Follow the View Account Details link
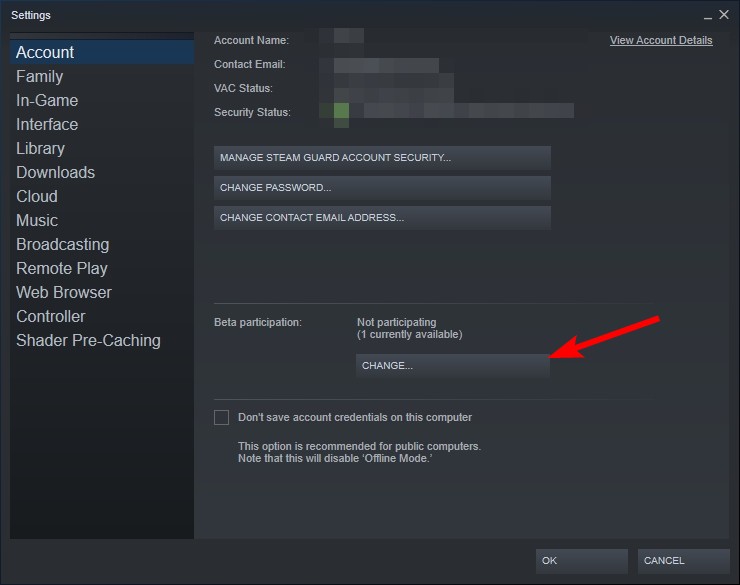This screenshot has height=585, width=740. (661, 41)
